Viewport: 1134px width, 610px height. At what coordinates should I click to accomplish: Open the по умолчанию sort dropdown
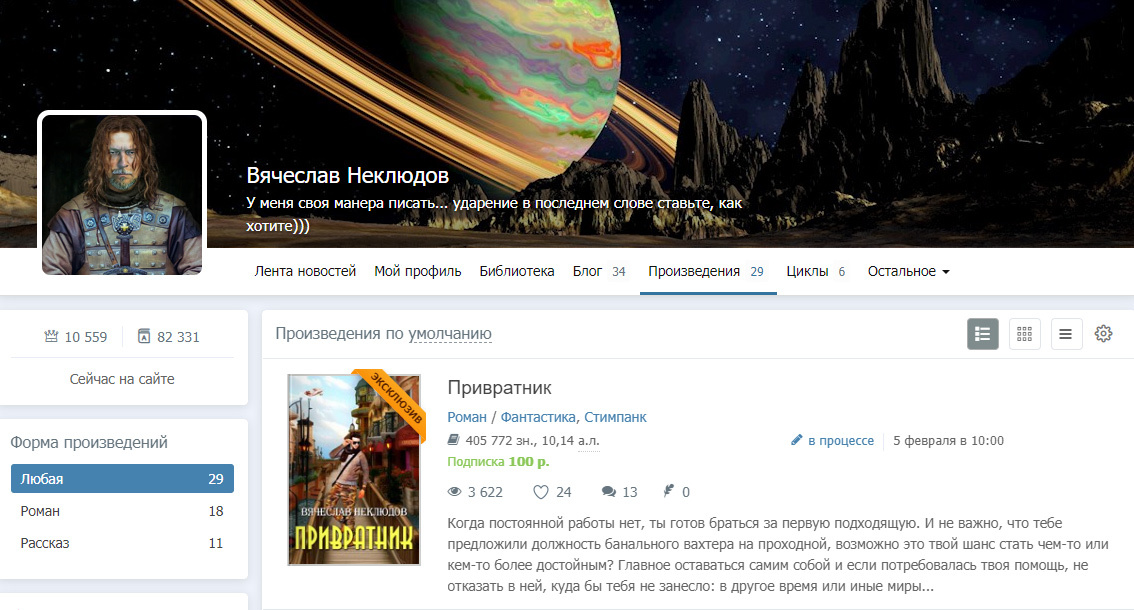(x=450, y=334)
